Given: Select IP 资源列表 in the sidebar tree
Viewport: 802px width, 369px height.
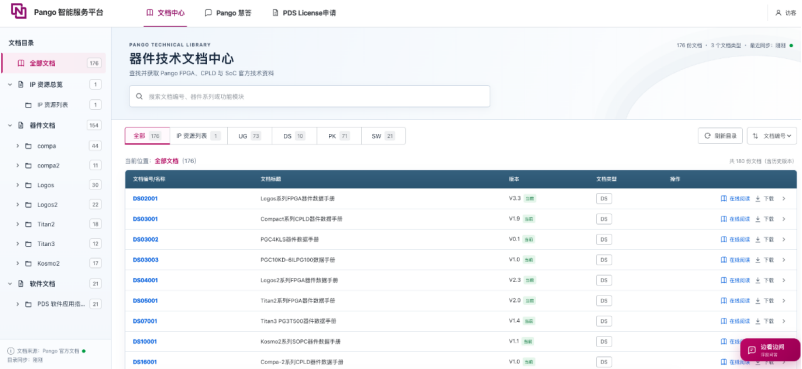Looking at the screenshot, I should click(x=53, y=105).
